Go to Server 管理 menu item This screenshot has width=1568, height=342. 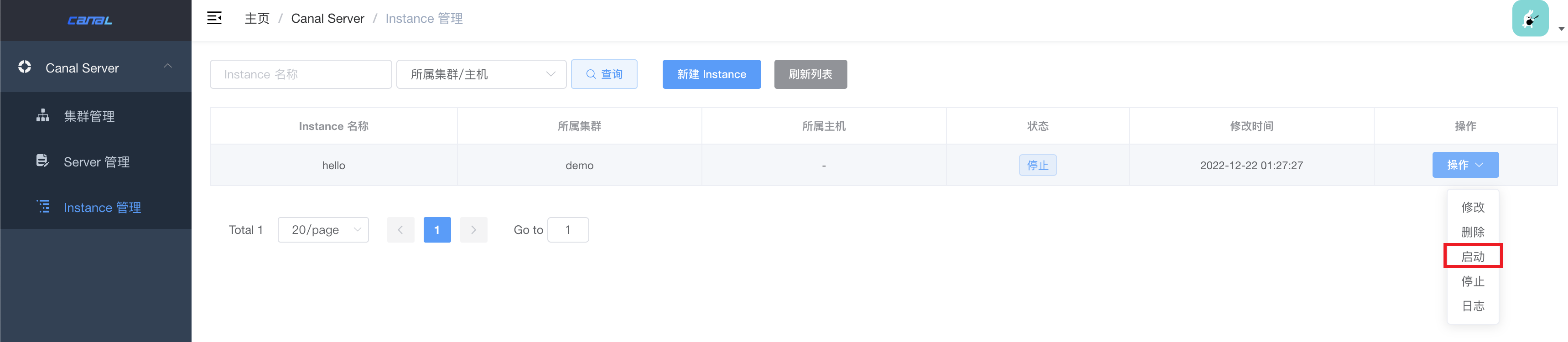click(x=96, y=161)
